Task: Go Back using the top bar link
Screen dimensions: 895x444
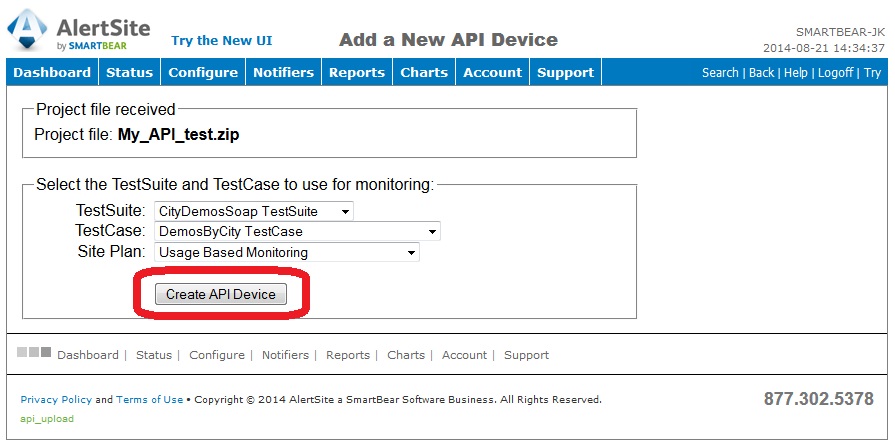Action: coord(761,72)
